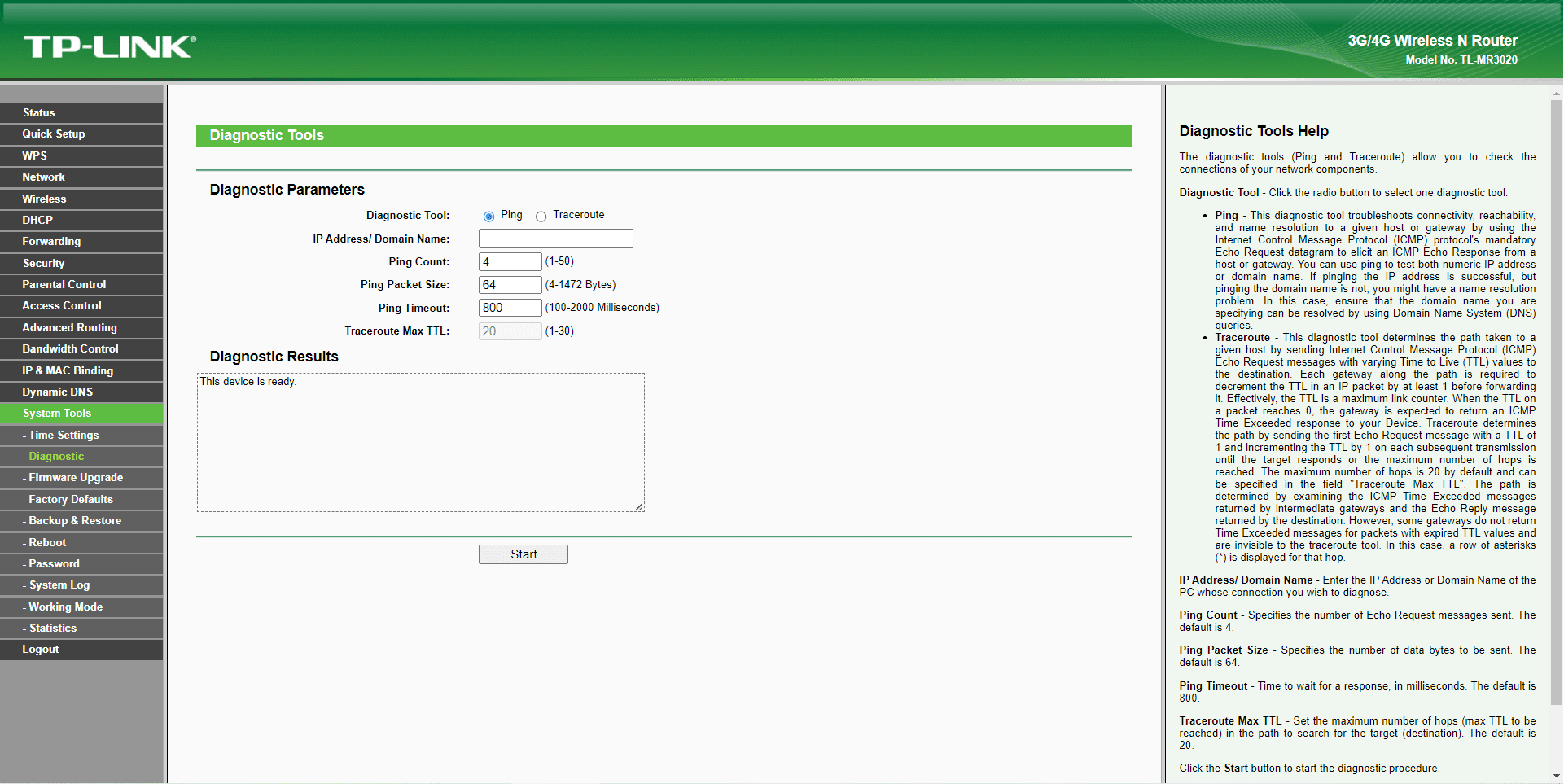Click the TP-LINK logo
1564x784 pixels.
(x=110, y=46)
